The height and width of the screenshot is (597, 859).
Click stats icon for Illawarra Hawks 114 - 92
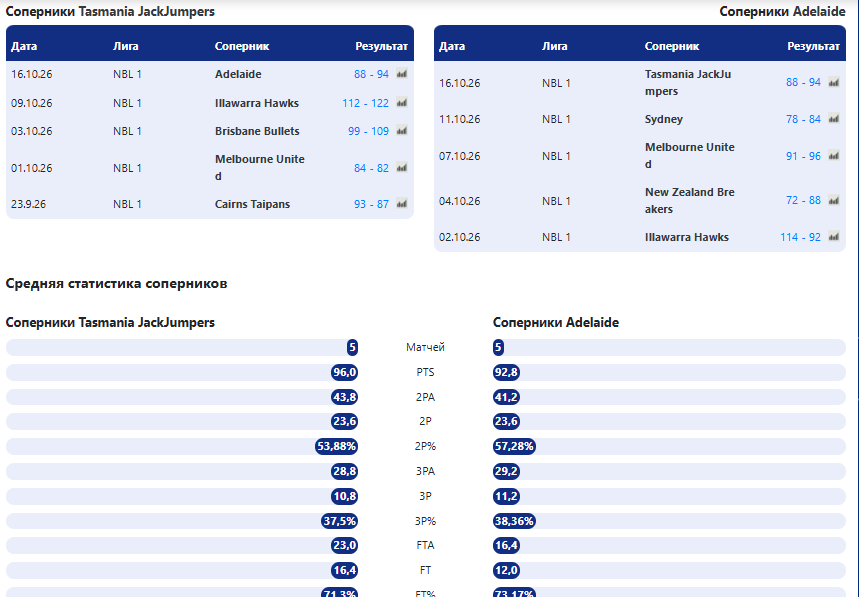(834, 237)
